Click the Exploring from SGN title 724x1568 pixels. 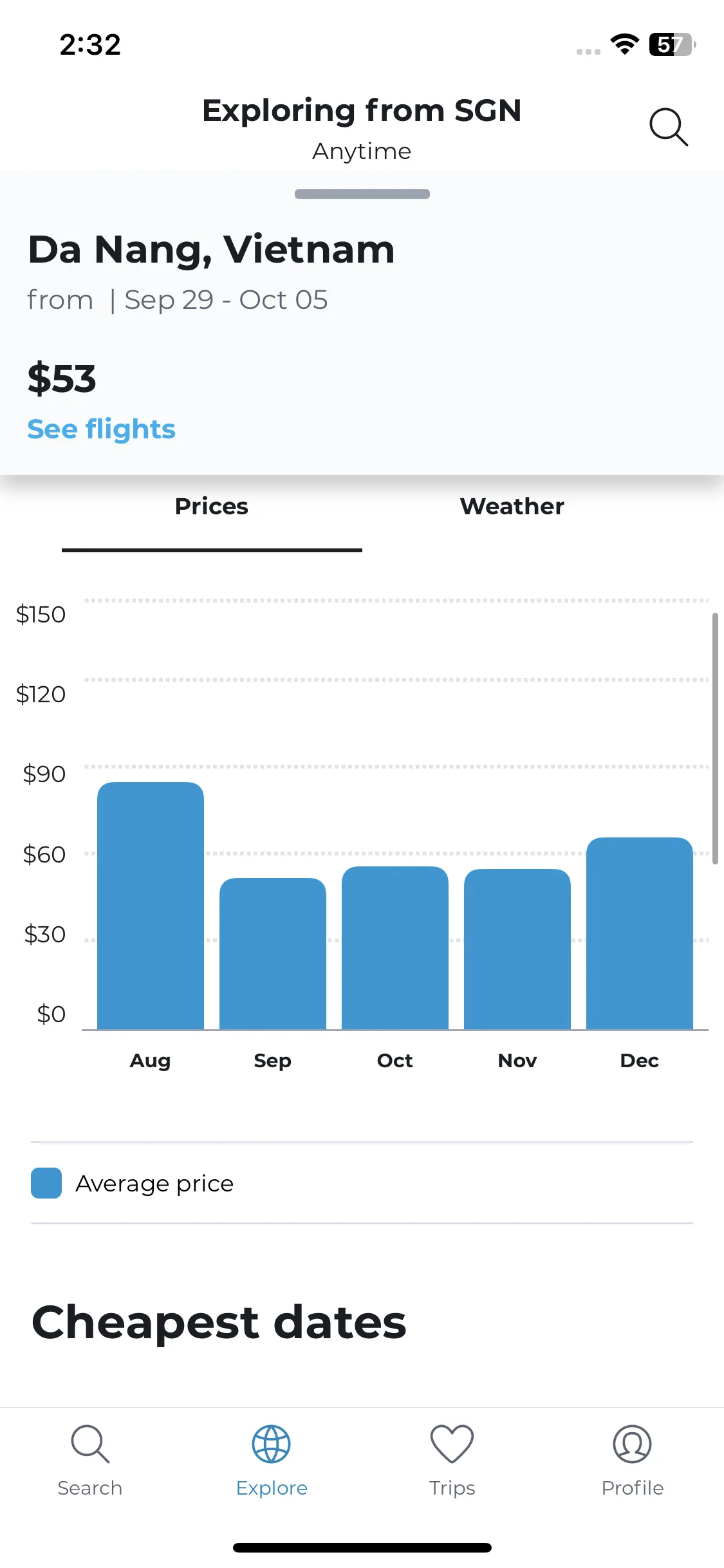coord(362,110)
